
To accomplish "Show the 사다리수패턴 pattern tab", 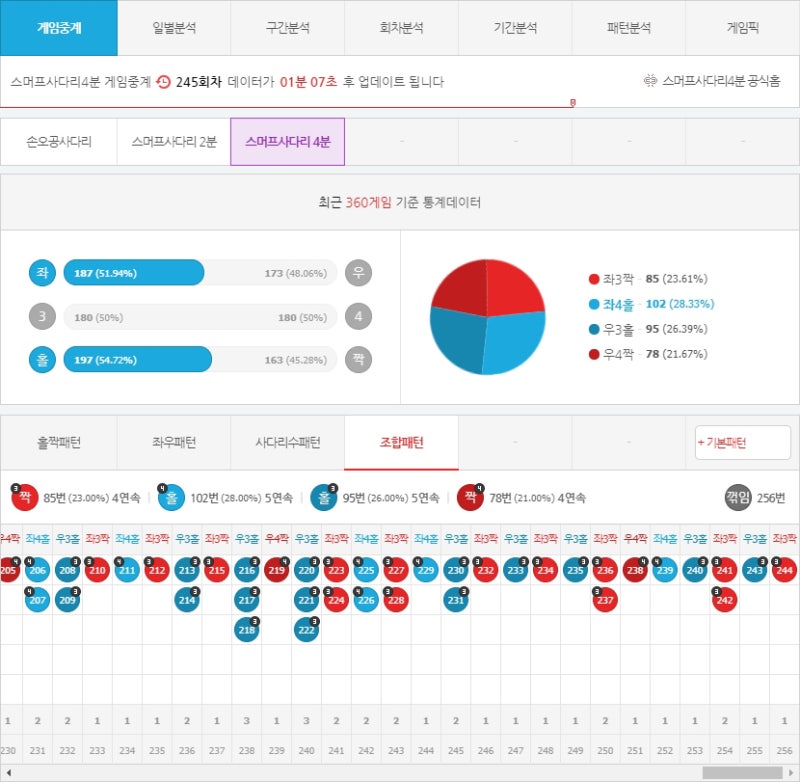I will 288,442.
